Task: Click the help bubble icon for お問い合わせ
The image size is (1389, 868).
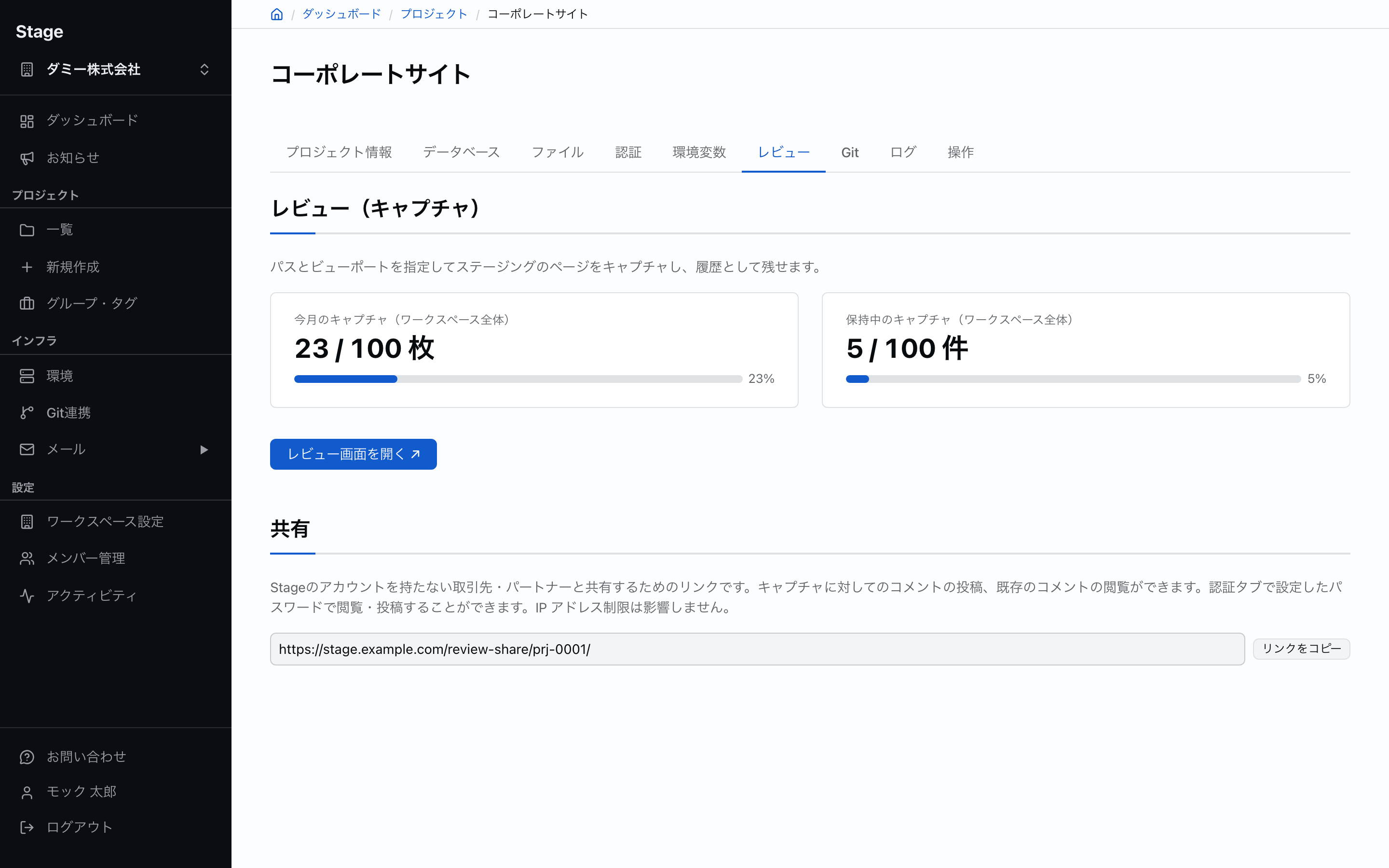Action: (27, 757)
